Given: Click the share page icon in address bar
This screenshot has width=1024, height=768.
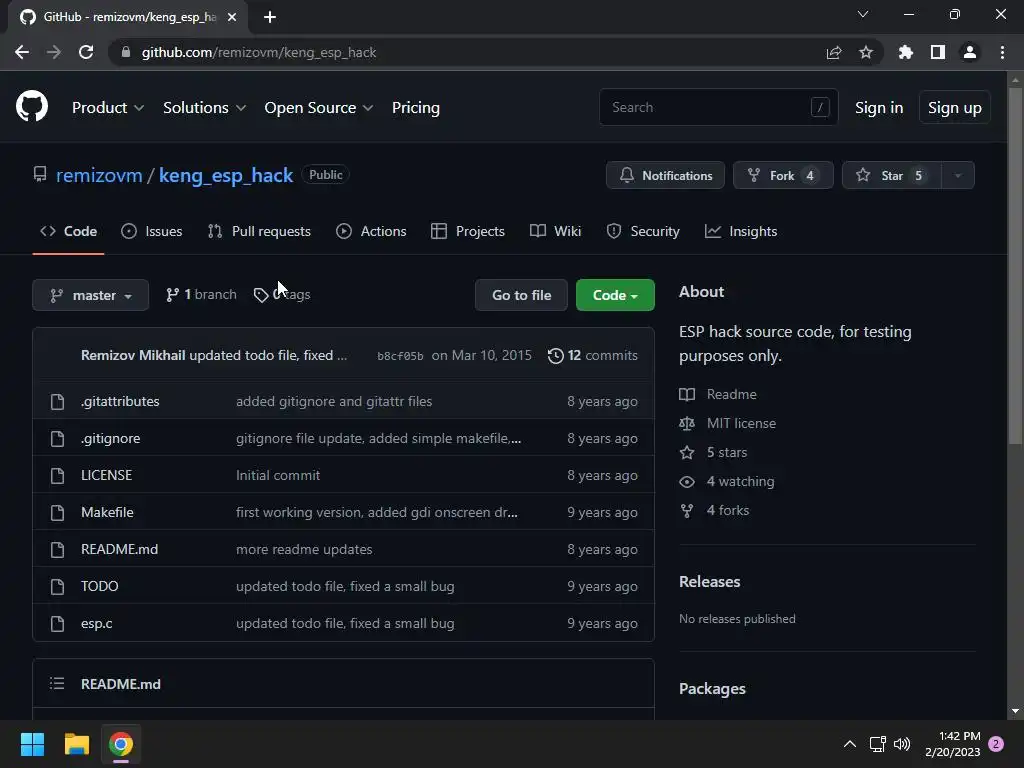Looking at the screenshot, I should [834, 52].
